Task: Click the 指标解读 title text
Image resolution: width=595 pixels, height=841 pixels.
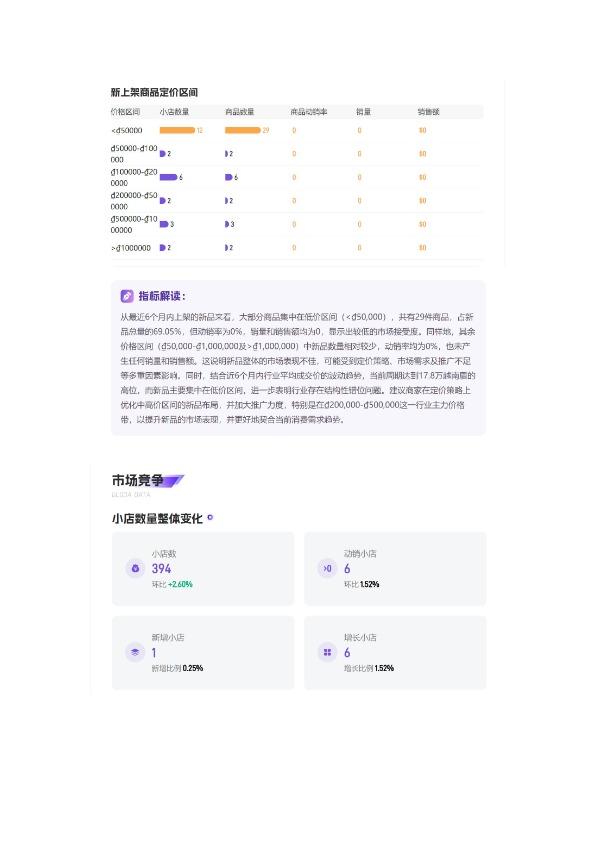Action: click(x=162, y=296)
